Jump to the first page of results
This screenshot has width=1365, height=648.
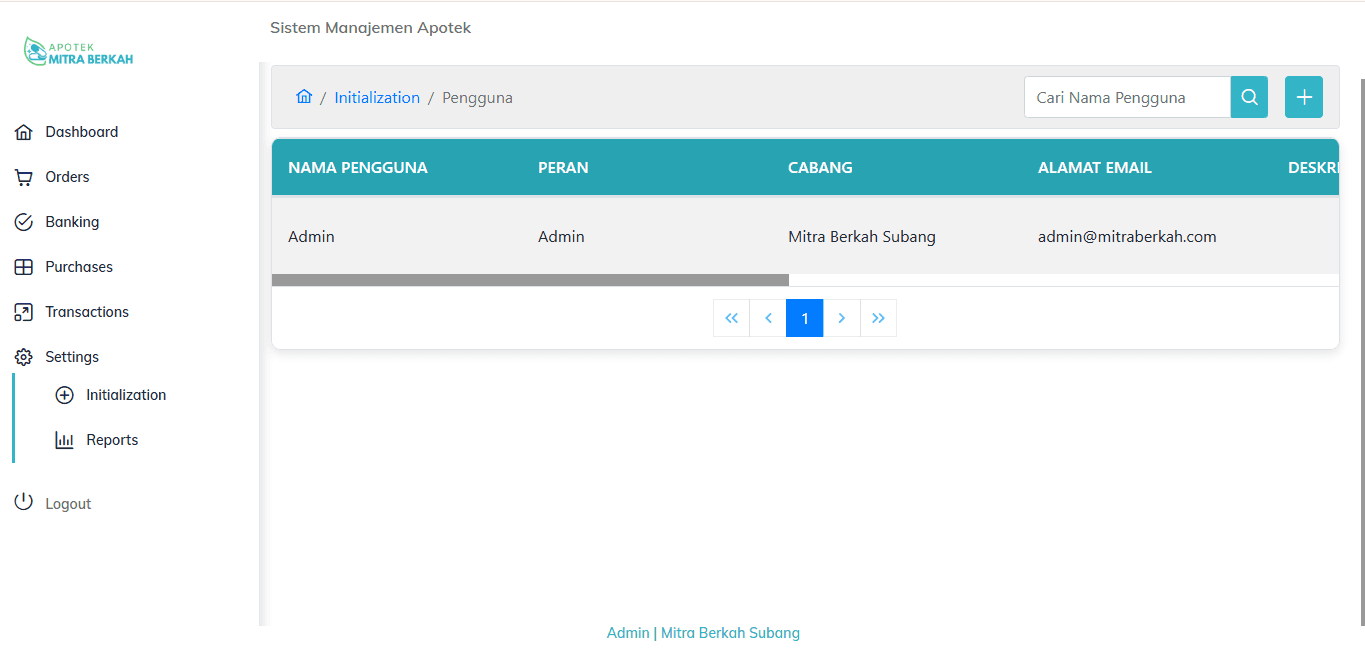[x=731, y=318]
